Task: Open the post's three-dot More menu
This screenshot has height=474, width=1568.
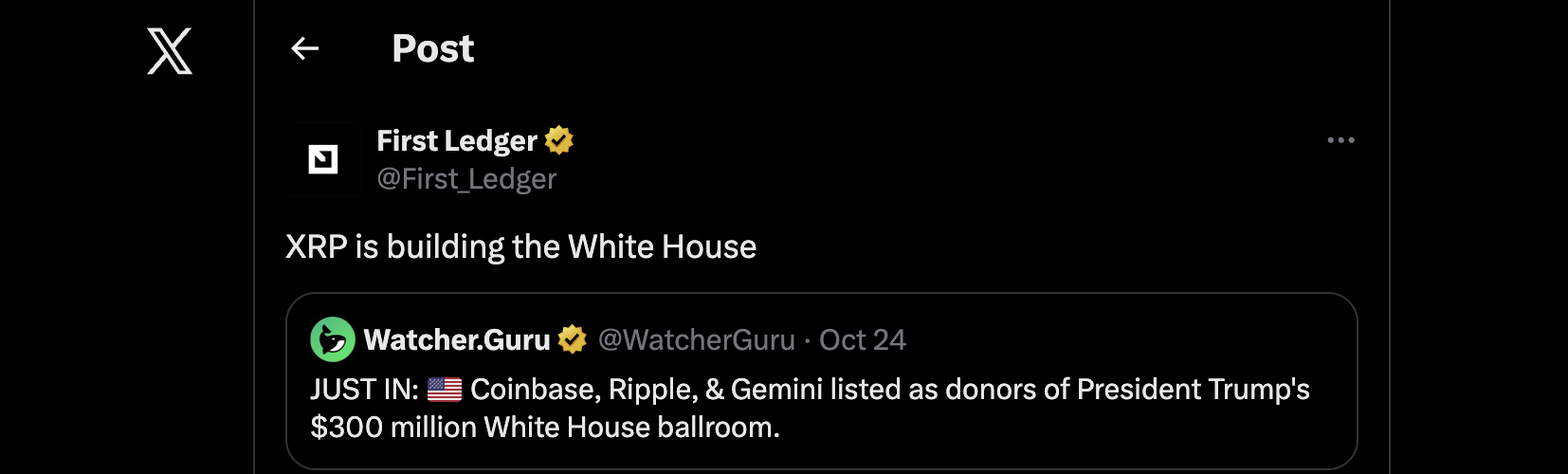Action: [x=1340, y=140]
